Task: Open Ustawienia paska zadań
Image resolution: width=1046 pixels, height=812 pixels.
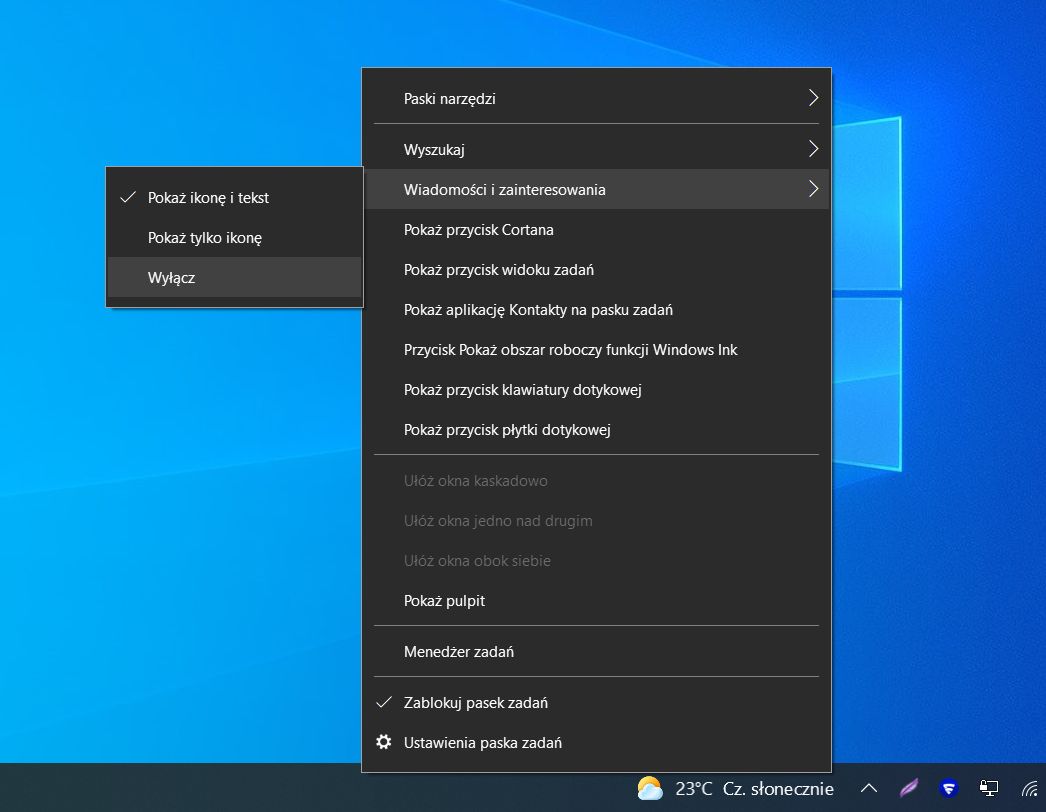Action: tap(482, 742)
